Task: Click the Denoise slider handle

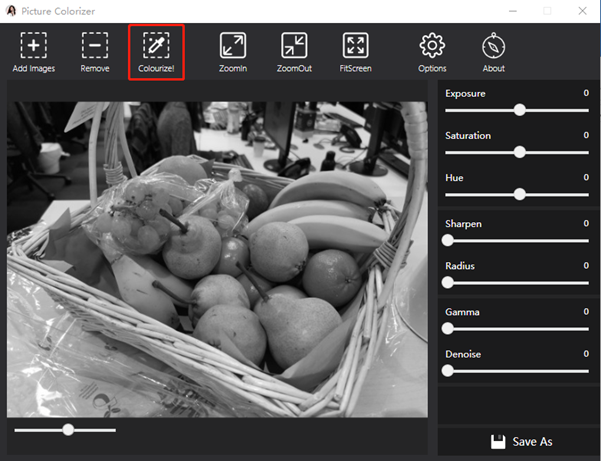Action: (448, 371)
